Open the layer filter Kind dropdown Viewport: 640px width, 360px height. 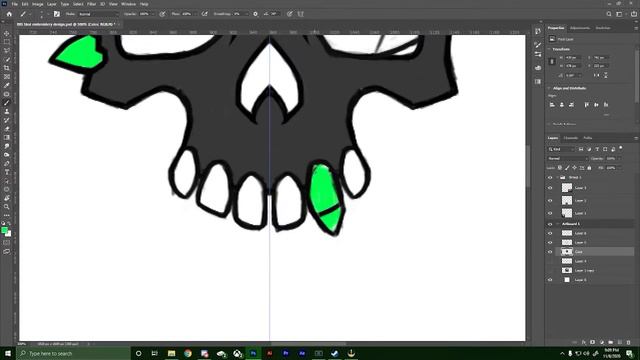click(x=562, y=149)
